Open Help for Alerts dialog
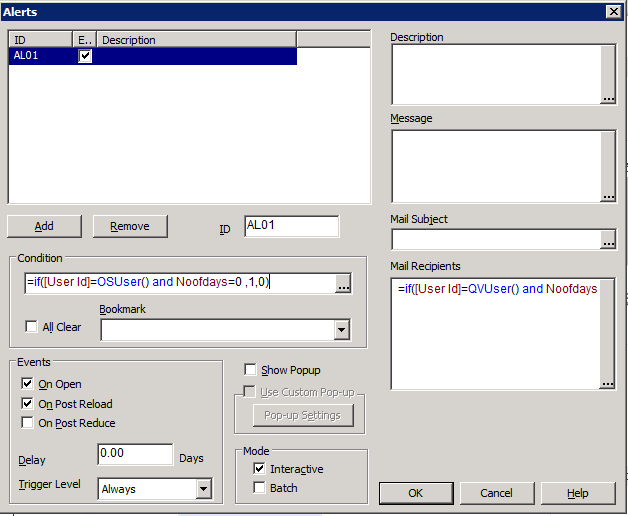628x516 pixels. [578, 493]
